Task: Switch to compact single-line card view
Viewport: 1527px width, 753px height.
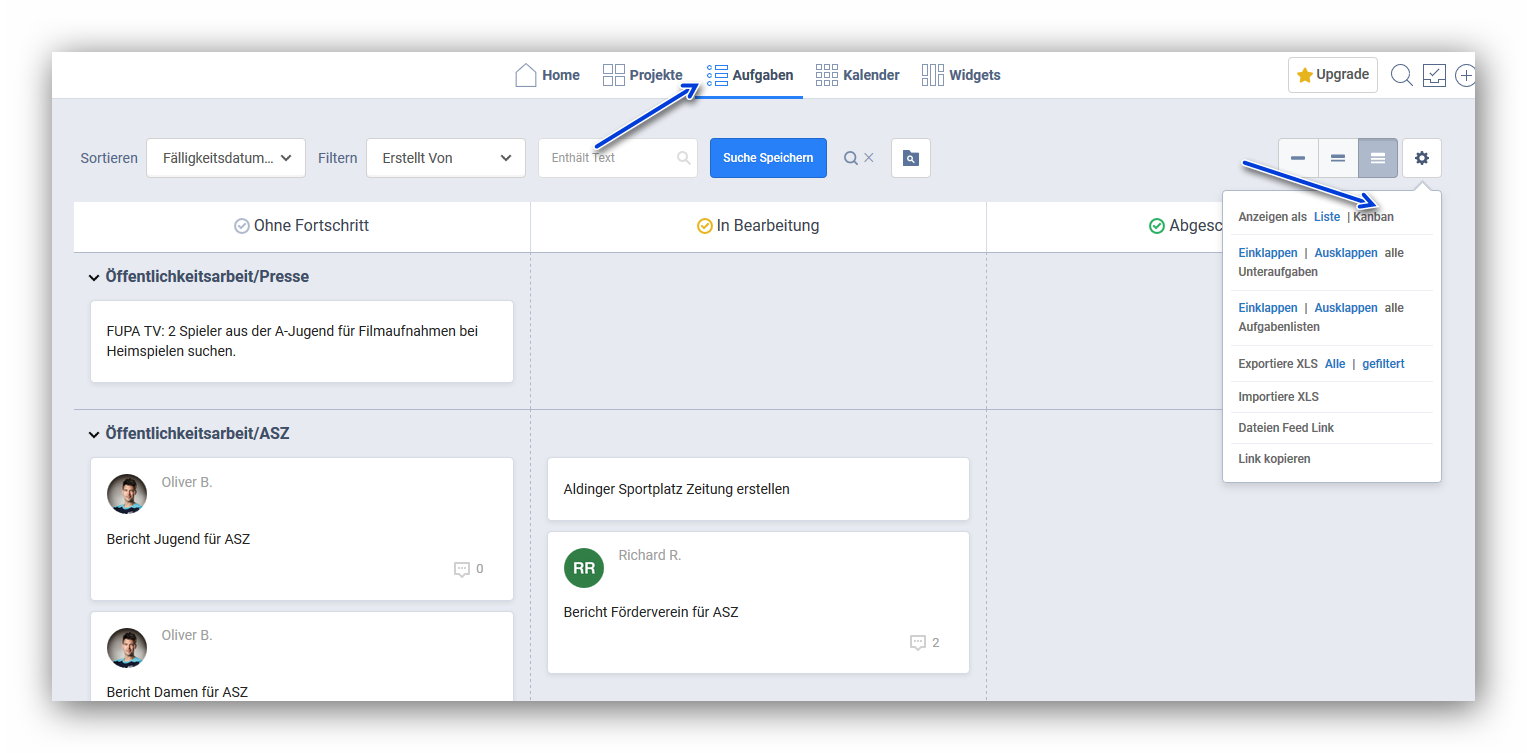Action: tap(1297, 158)
